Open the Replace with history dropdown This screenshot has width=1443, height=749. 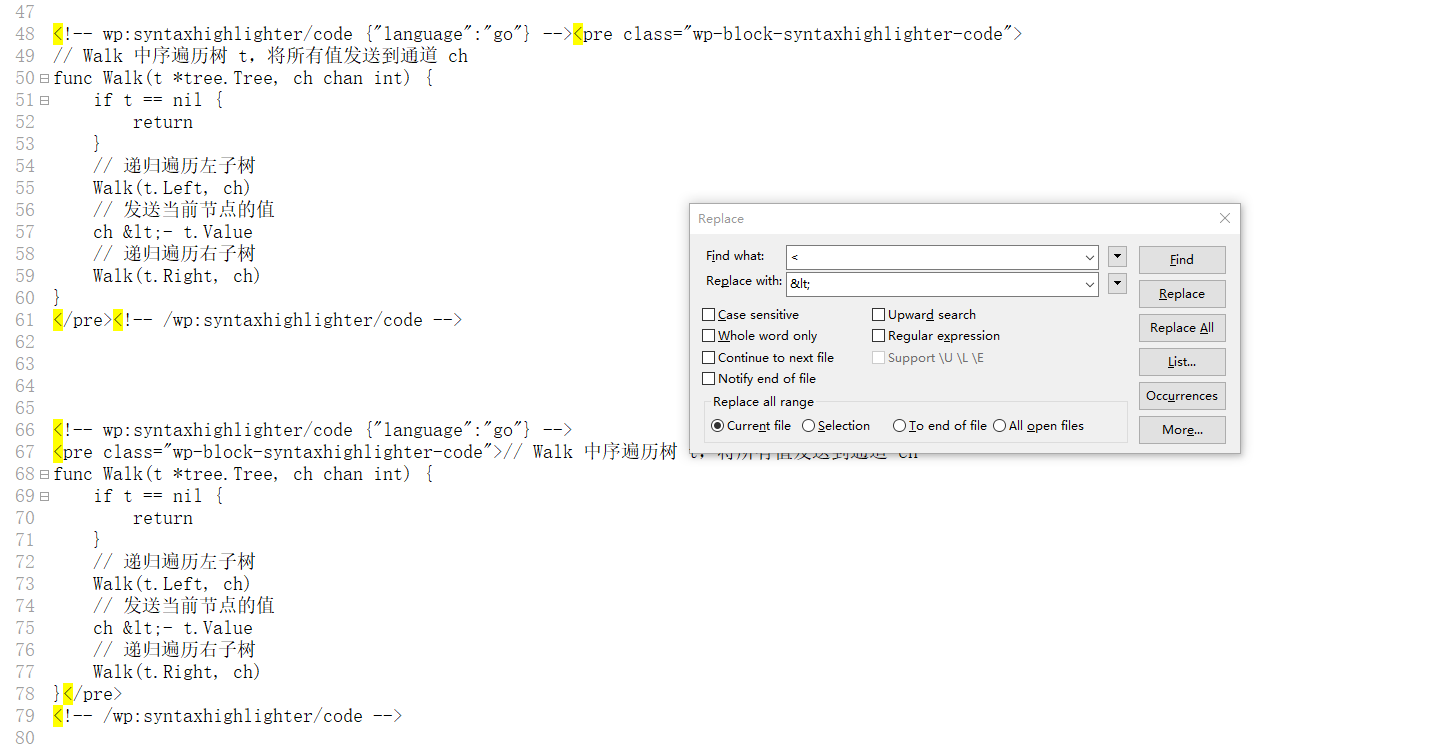tap(1089, 284)
